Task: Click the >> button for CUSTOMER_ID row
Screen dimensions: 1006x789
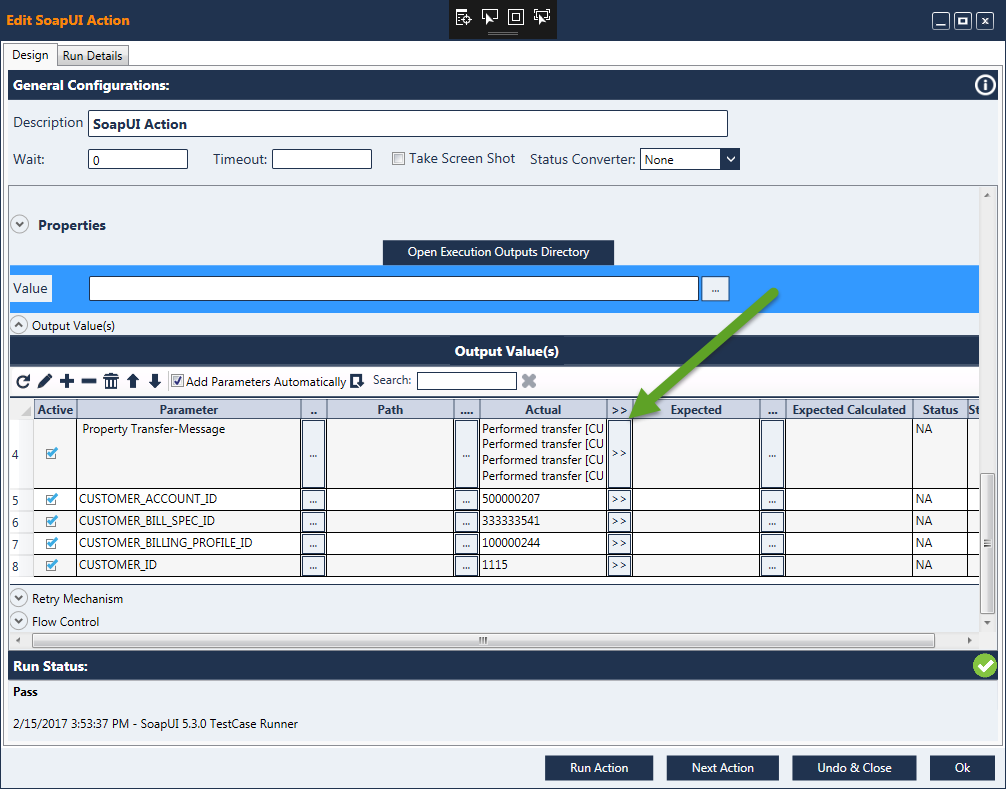Action: coord(619,566)
